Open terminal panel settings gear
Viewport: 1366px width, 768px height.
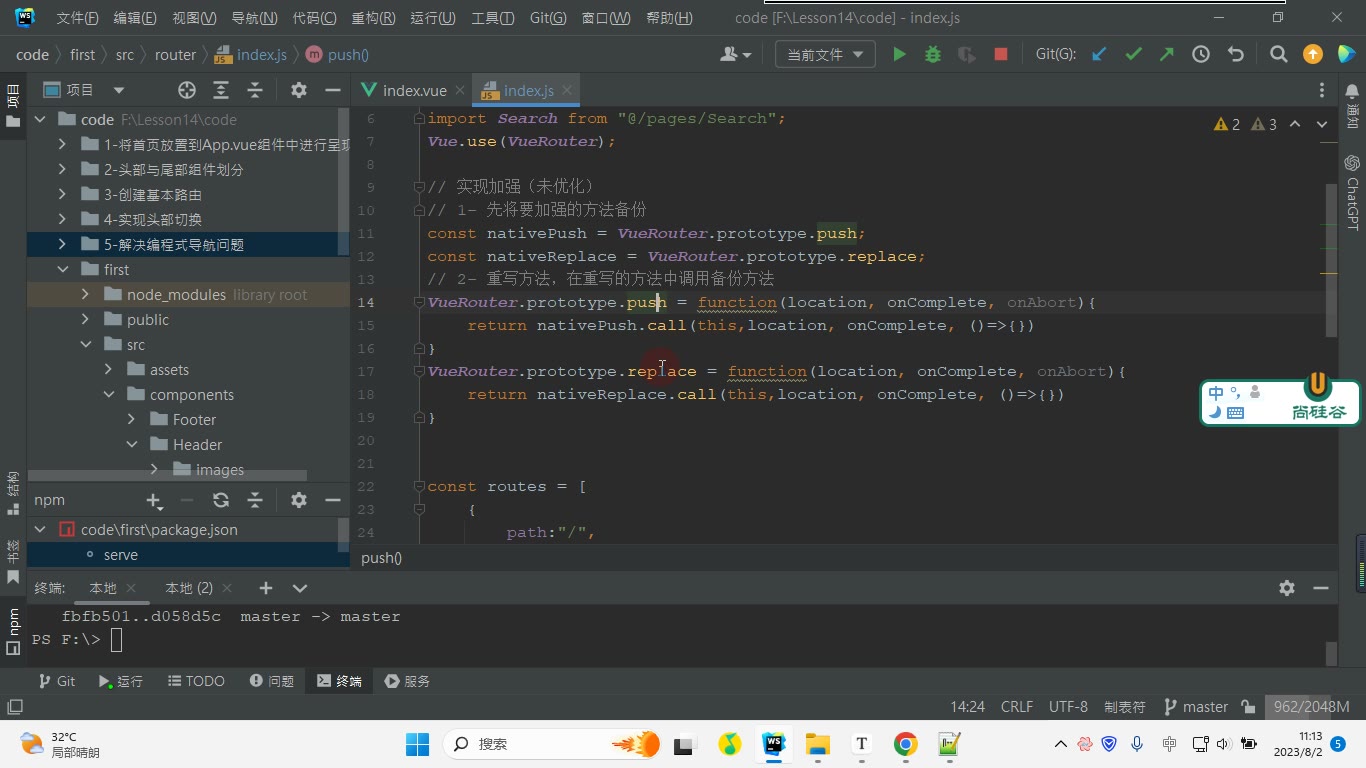[x=1287, y=588]
